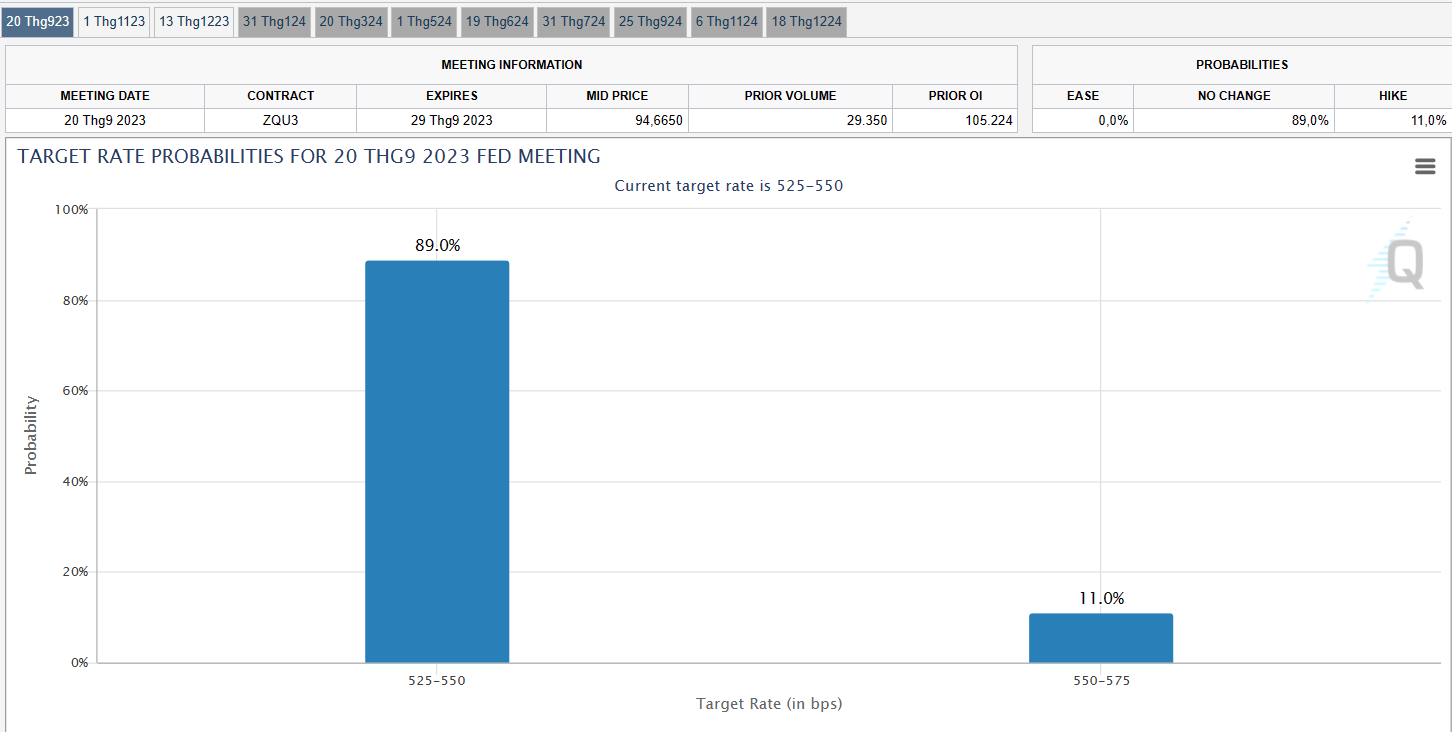Image resolution: width=1452 pixels, height=732 pixels.
Task: Select the 29 Thg9 2023 expires cell
Action: pyautogui.click(x=451, y=120)
